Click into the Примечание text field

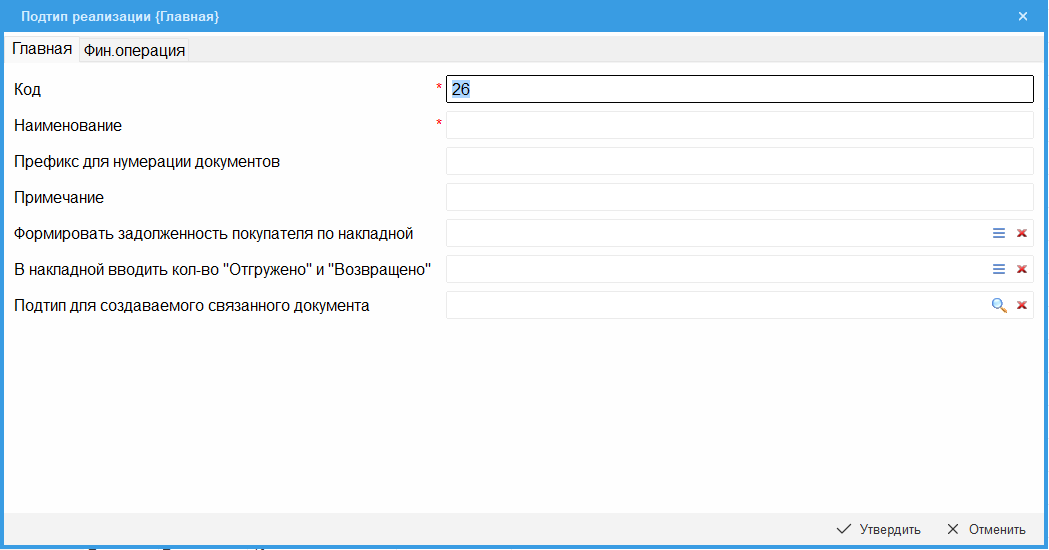pos(738,197)
